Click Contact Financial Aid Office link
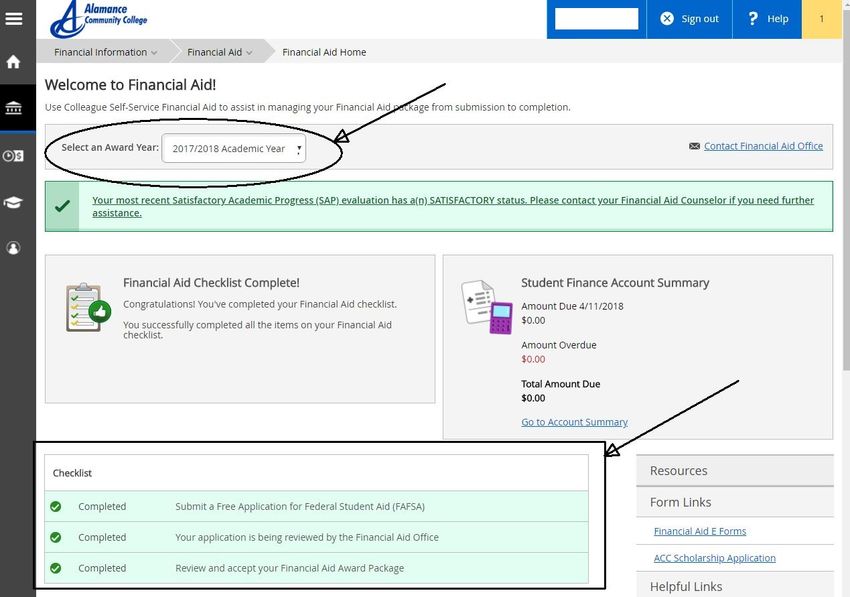The width and height of the screenshot is (850, 597). (x=763, y=146)
